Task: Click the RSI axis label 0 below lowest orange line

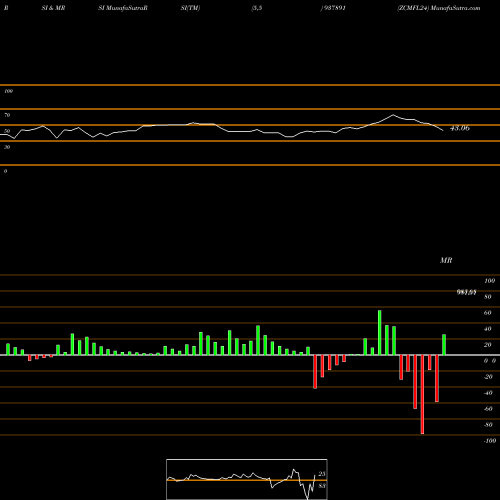Action: pyautogui.click(x=5, y=171)
